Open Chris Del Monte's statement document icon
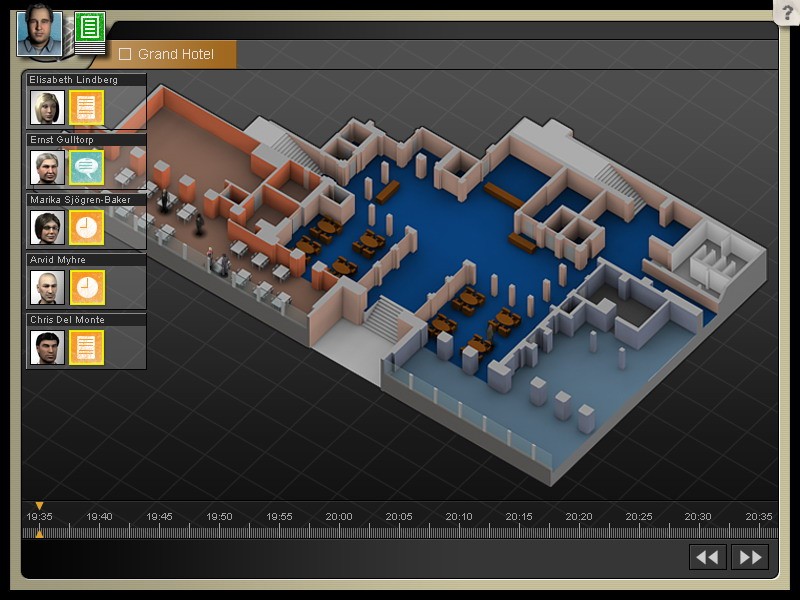 [x=87, y=347]
